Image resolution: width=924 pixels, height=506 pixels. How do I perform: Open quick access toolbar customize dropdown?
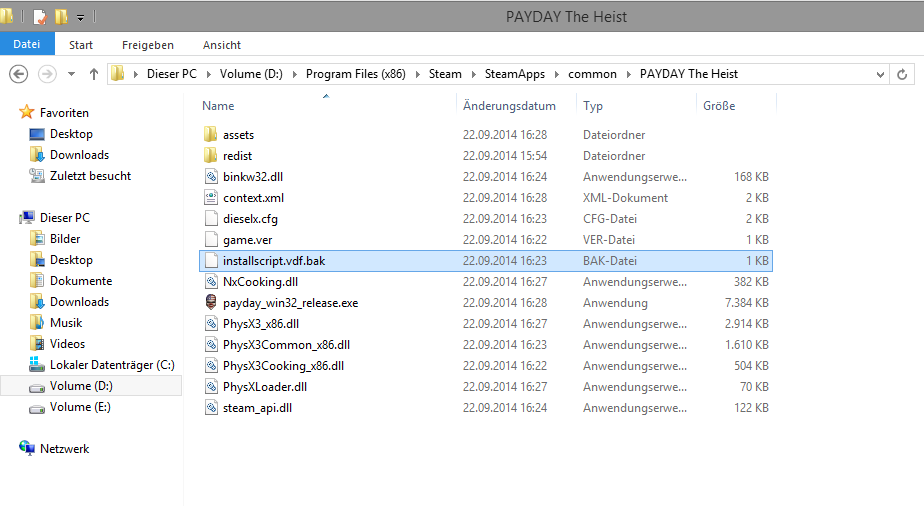pos(80,18)
